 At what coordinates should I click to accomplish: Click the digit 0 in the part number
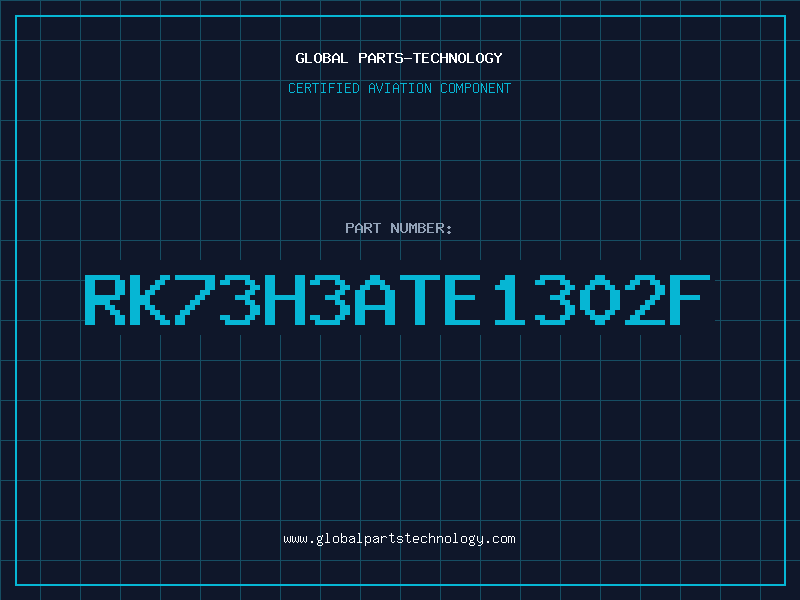click(599, 300)
